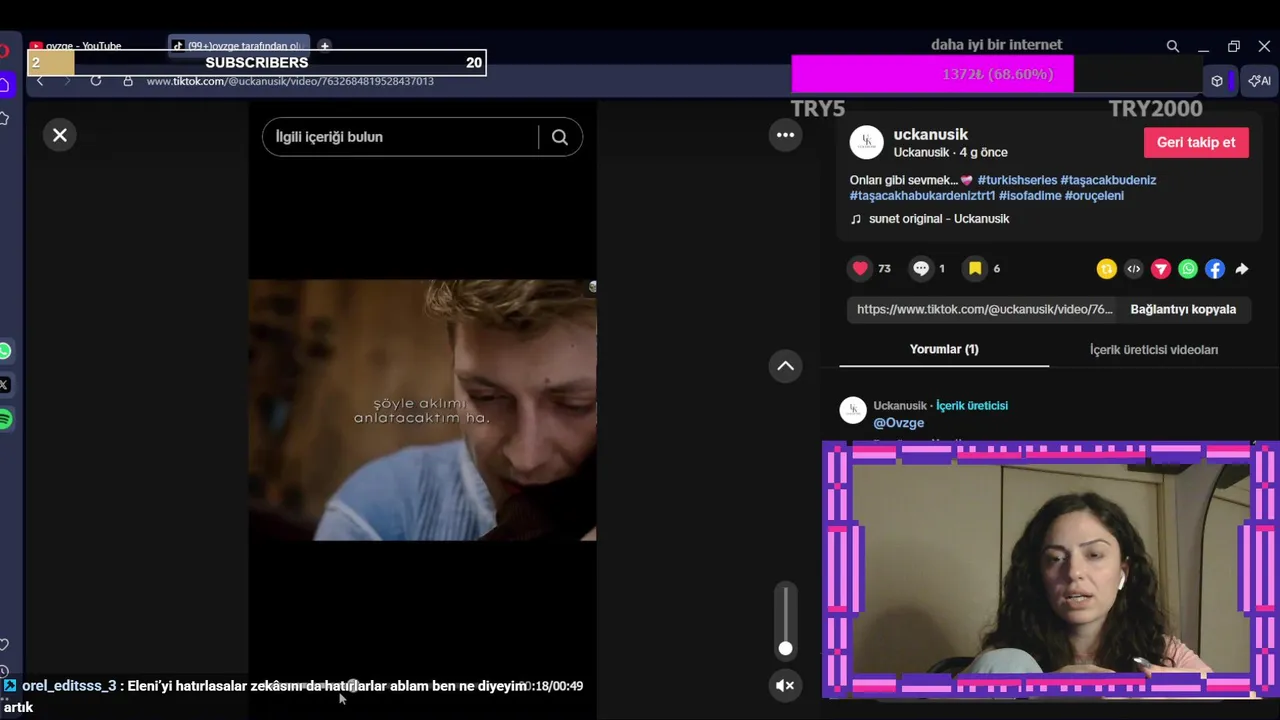
Task: Click the comment author Uckanusik name
Action: pyautogui.click(x=900, y=406)
